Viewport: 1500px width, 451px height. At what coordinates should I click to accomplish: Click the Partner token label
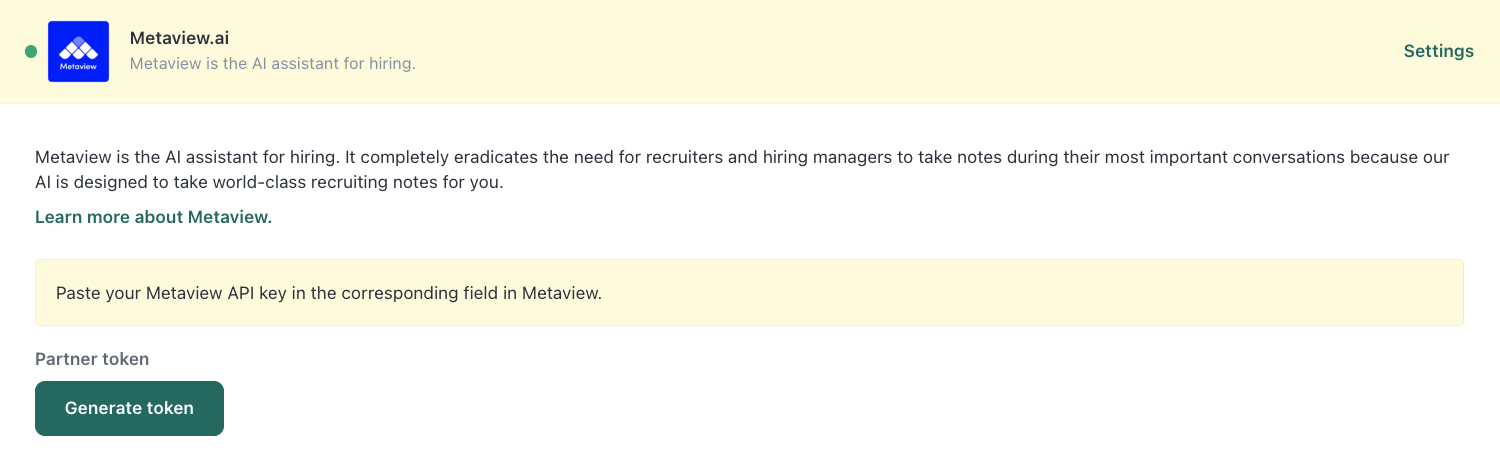92,359
